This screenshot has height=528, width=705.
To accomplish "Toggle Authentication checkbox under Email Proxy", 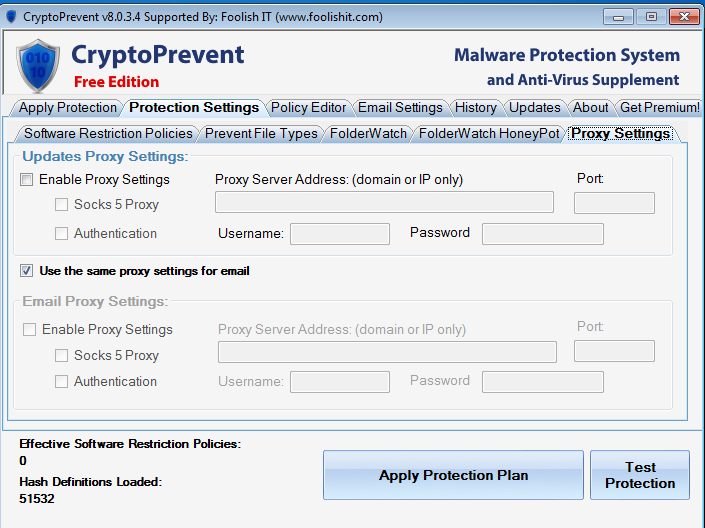I will pyautogui.click(x=62, y=381).
